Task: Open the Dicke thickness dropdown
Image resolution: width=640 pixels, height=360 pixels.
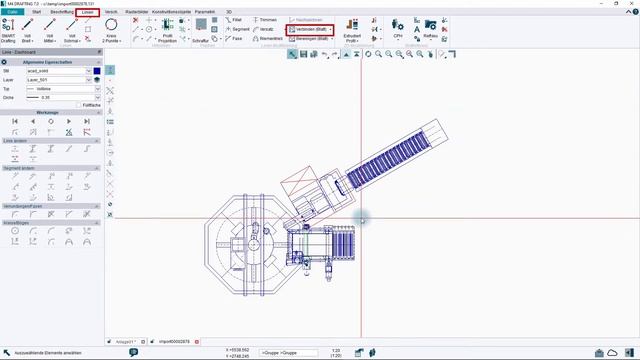Action: [x=98, y=98]
